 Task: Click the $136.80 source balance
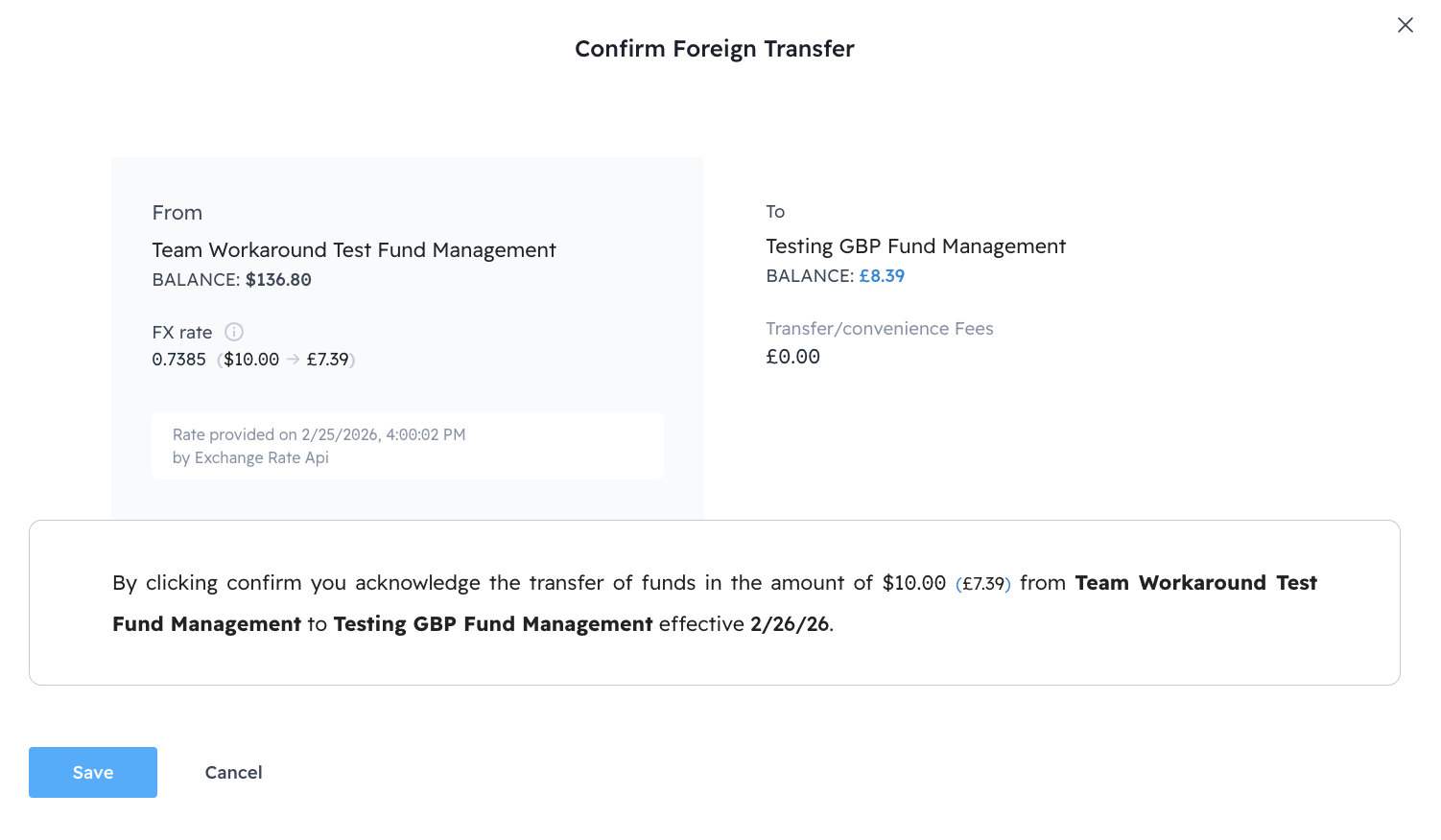[278, 280]
